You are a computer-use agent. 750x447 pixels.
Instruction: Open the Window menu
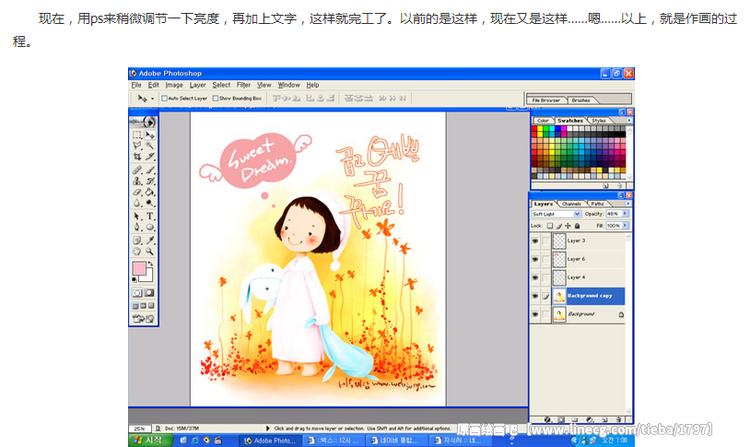[x=289, y=85]
